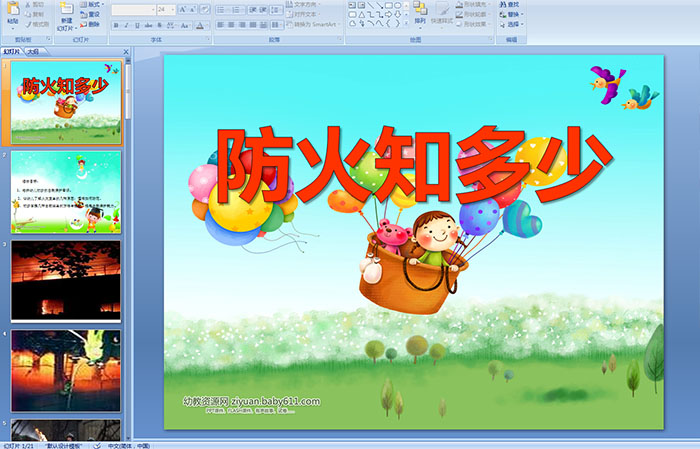This screenshot has width=700, height=449.
Task: Click the New Slide (新建幻灯片) icon
Action: [67, 8]
